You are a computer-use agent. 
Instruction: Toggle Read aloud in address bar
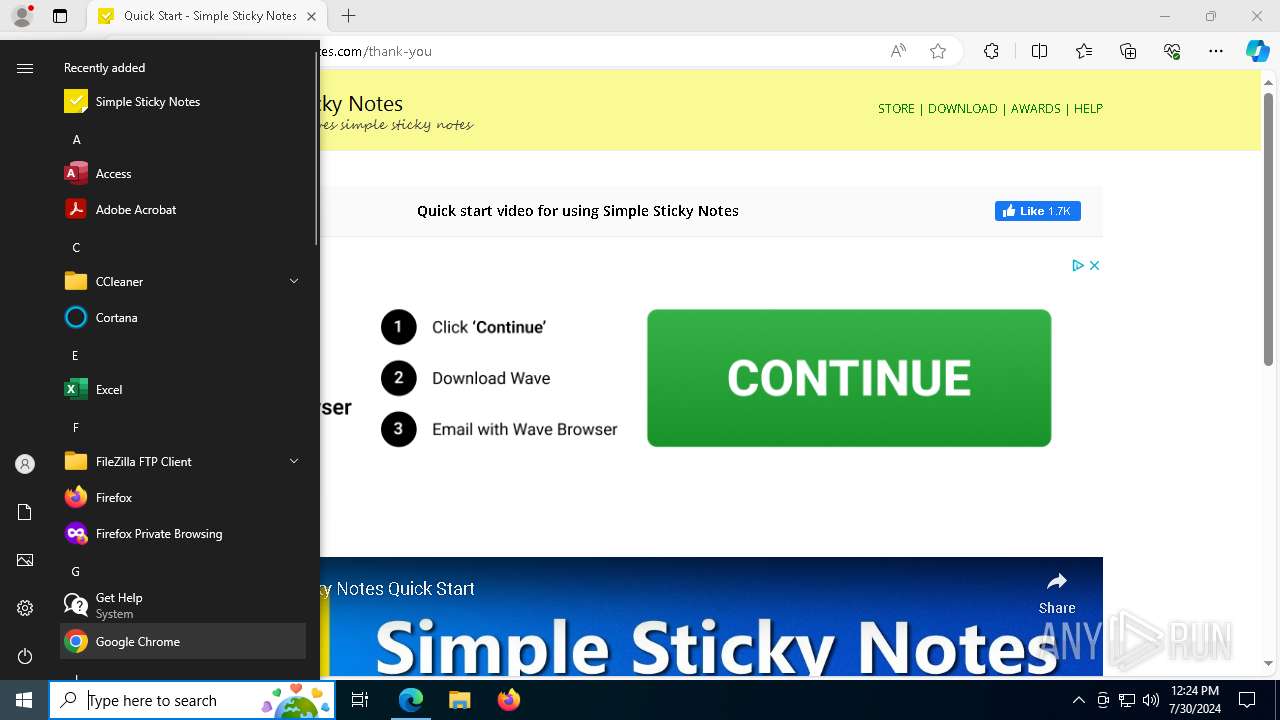coord(898,51)
